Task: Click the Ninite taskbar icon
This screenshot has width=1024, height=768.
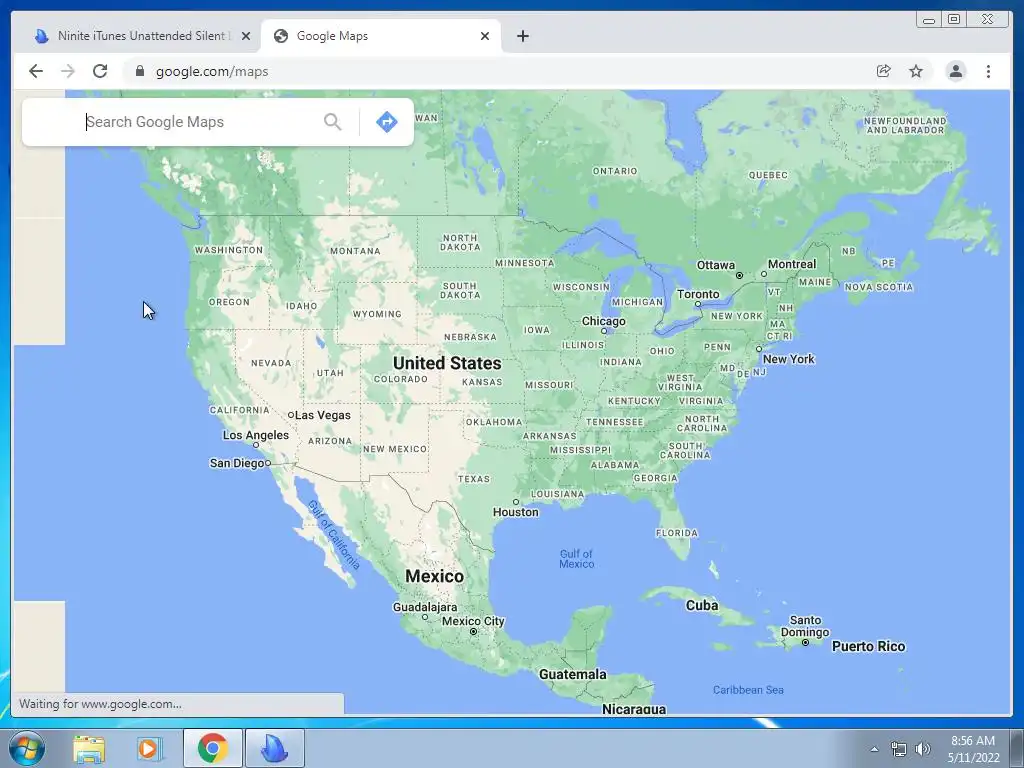Action: (x=275, y=748)
